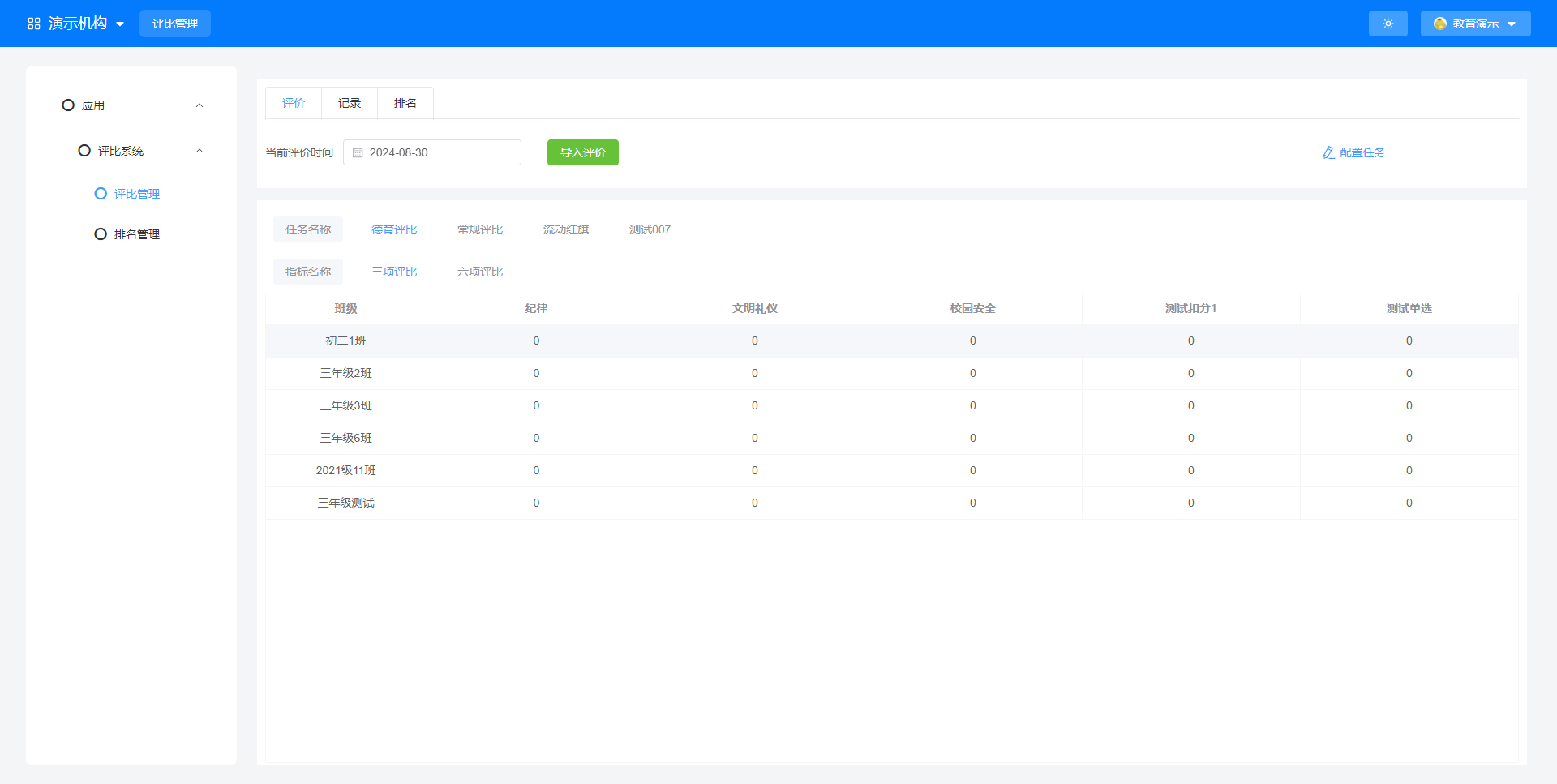Switch to the 记录 tab
Image resolution: width=1557 pixels, height=784 pixels.
coord(350,103)
